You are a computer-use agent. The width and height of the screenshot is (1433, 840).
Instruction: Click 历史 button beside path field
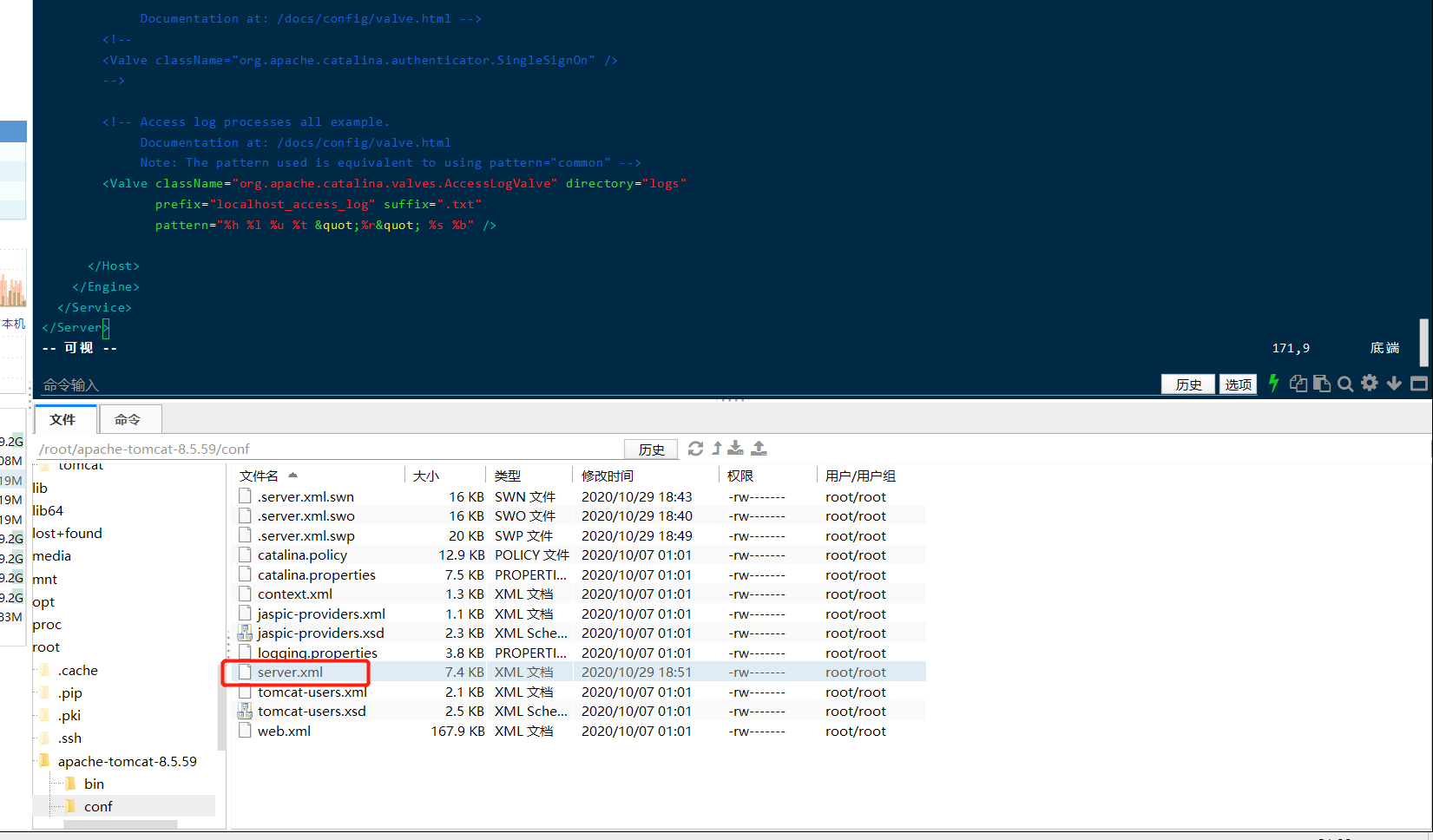click(651, 449)
